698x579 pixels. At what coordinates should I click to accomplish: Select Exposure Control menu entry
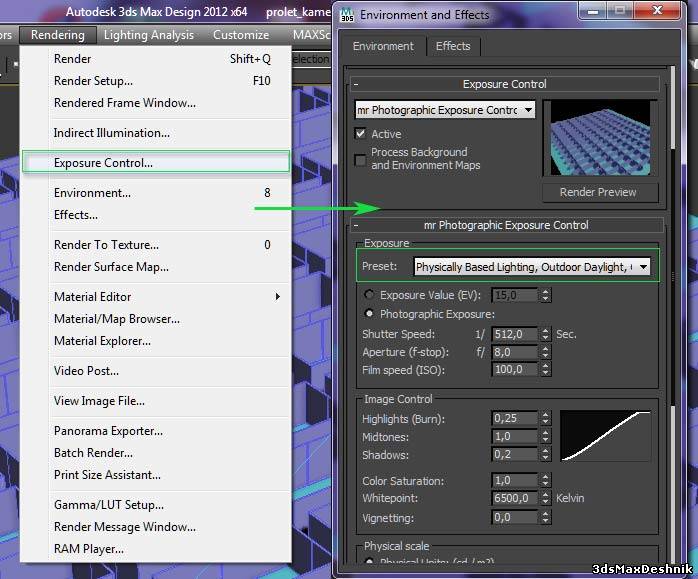156,162
